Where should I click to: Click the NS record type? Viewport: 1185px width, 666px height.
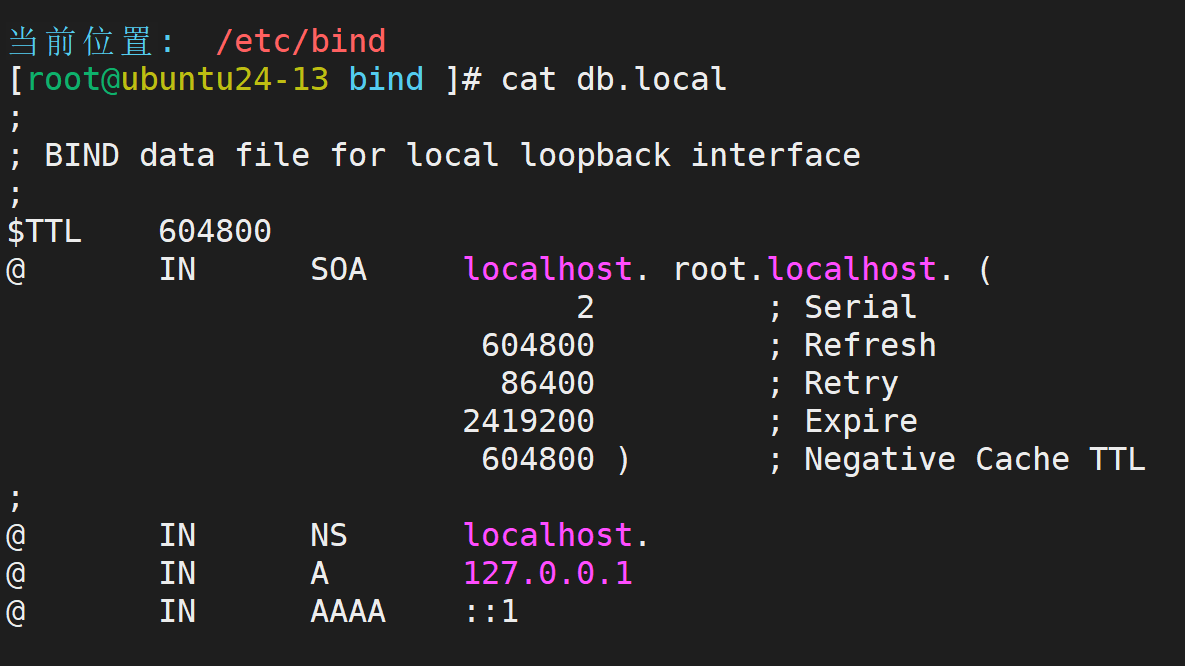coord(329,535)
